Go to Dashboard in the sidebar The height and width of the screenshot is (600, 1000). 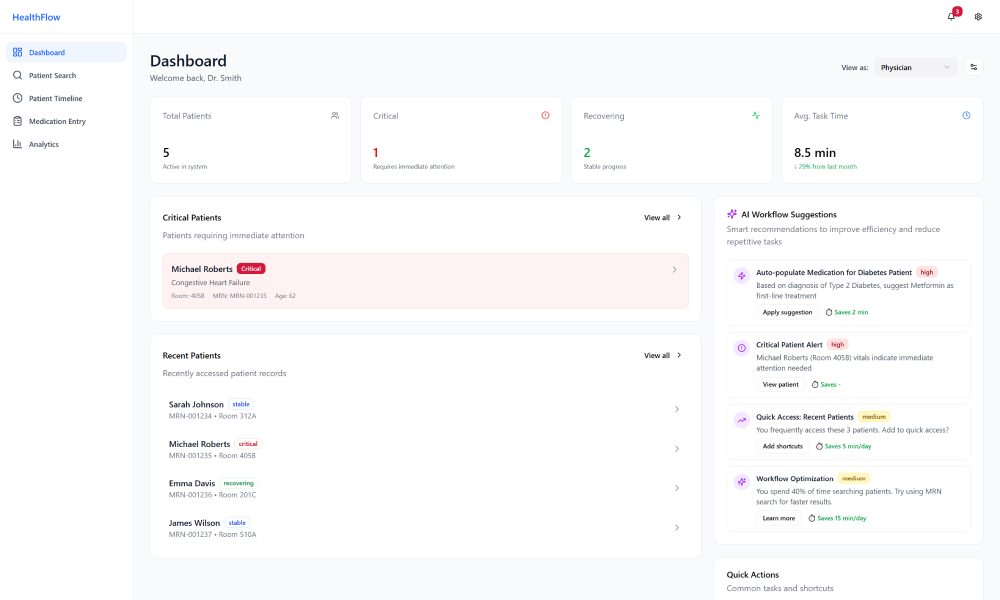66,52
